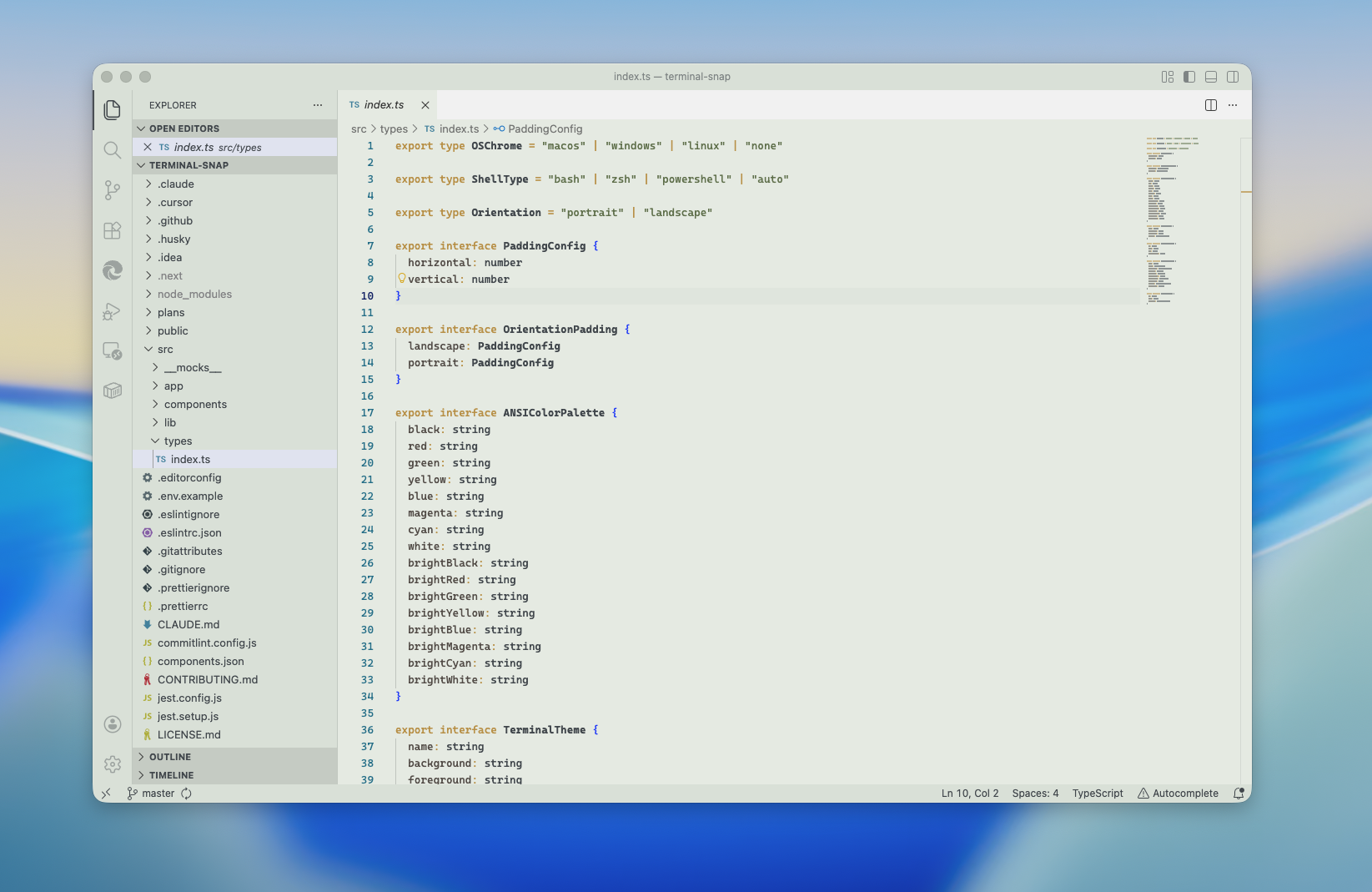This screenshot has height=892, width=1372.
Task: Toggle secondary side bar visibility
Action: tap(1233, 77)
